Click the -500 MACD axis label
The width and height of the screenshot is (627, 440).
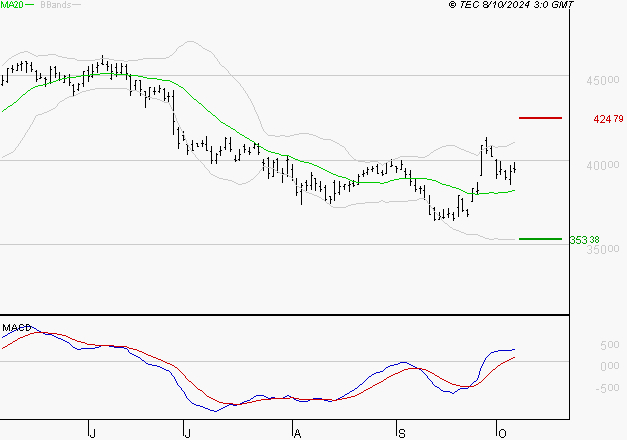tap(607, 388)
